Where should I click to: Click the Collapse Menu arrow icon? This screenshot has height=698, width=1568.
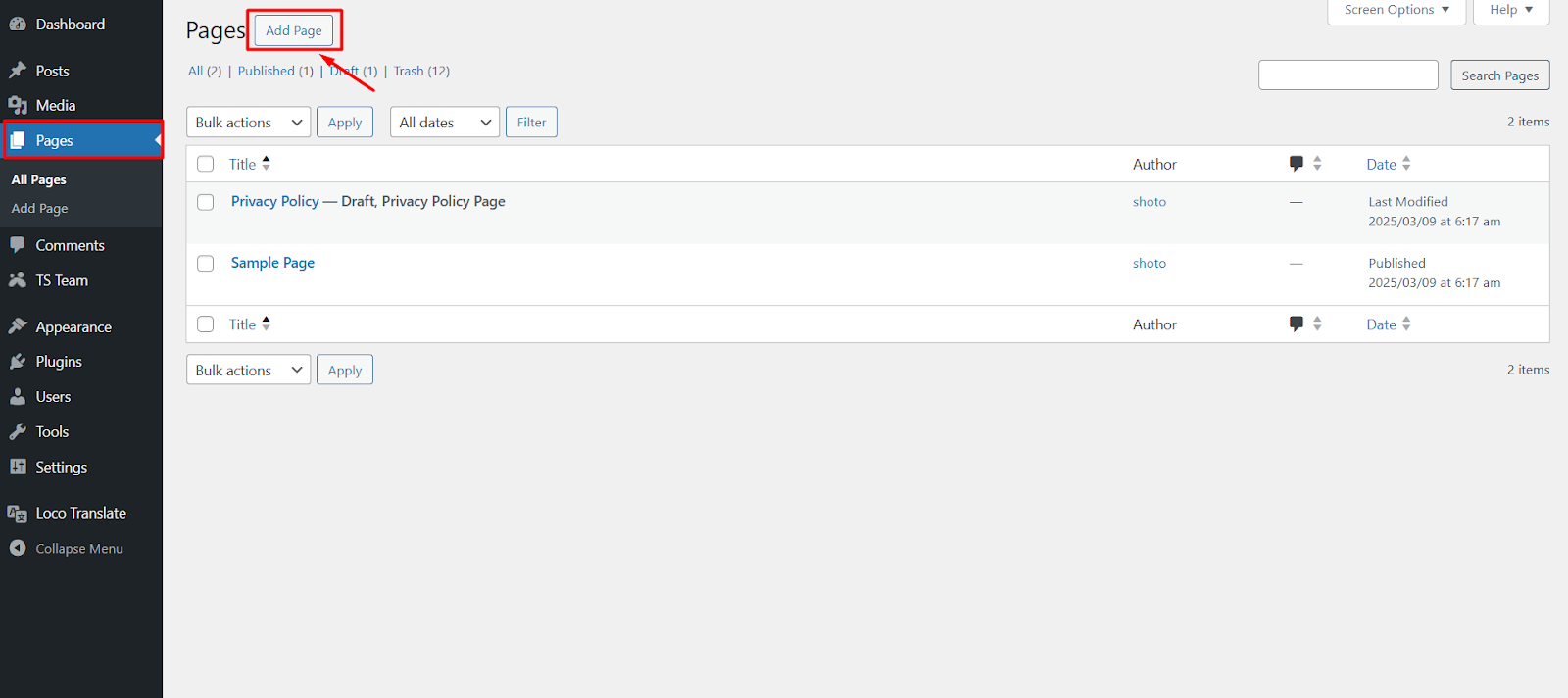[18, 549]
